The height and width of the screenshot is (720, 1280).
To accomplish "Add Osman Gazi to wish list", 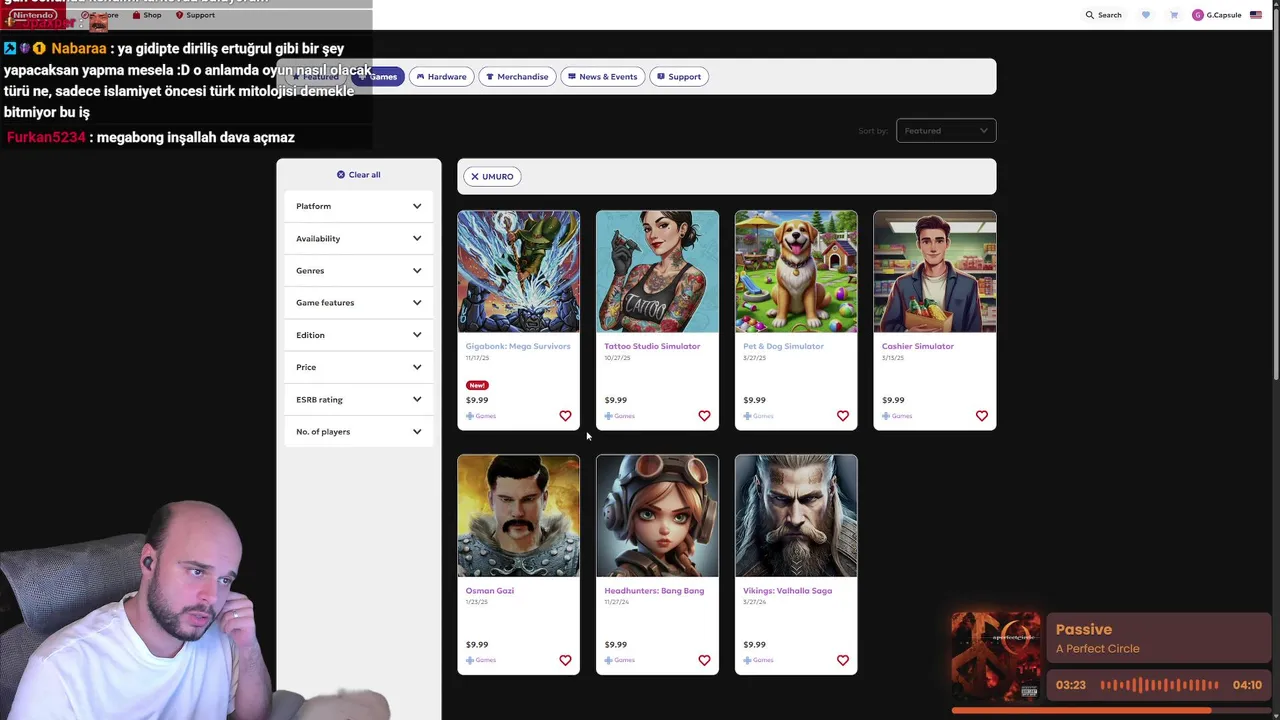I will point(565,660).
